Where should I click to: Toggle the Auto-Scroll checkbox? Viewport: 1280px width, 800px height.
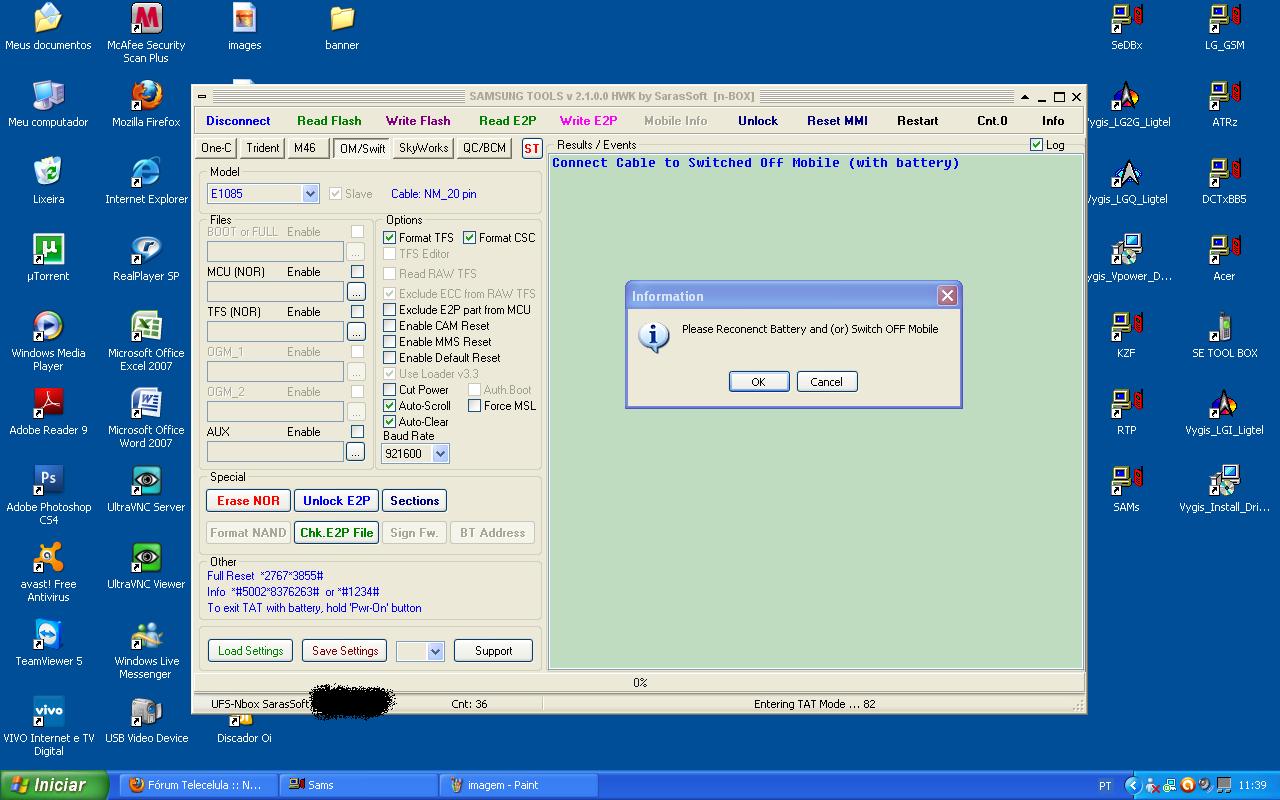click(390, 406)
